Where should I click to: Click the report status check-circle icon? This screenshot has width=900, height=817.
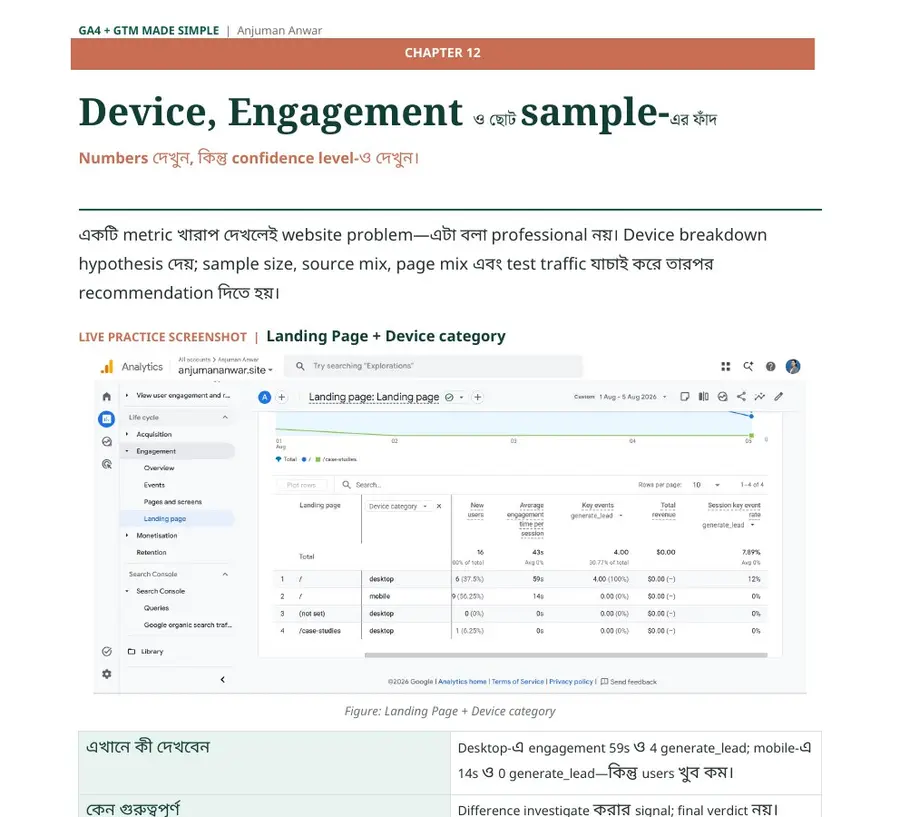pos(449,397)
